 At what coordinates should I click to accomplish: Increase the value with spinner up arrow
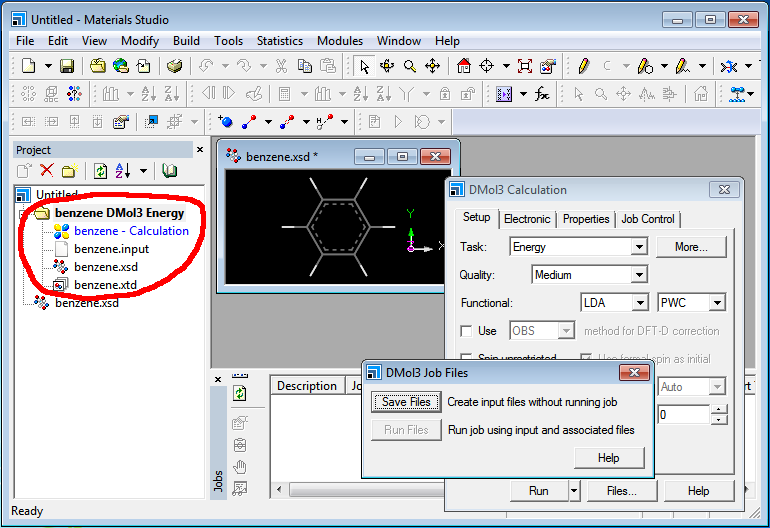[718, 410]
